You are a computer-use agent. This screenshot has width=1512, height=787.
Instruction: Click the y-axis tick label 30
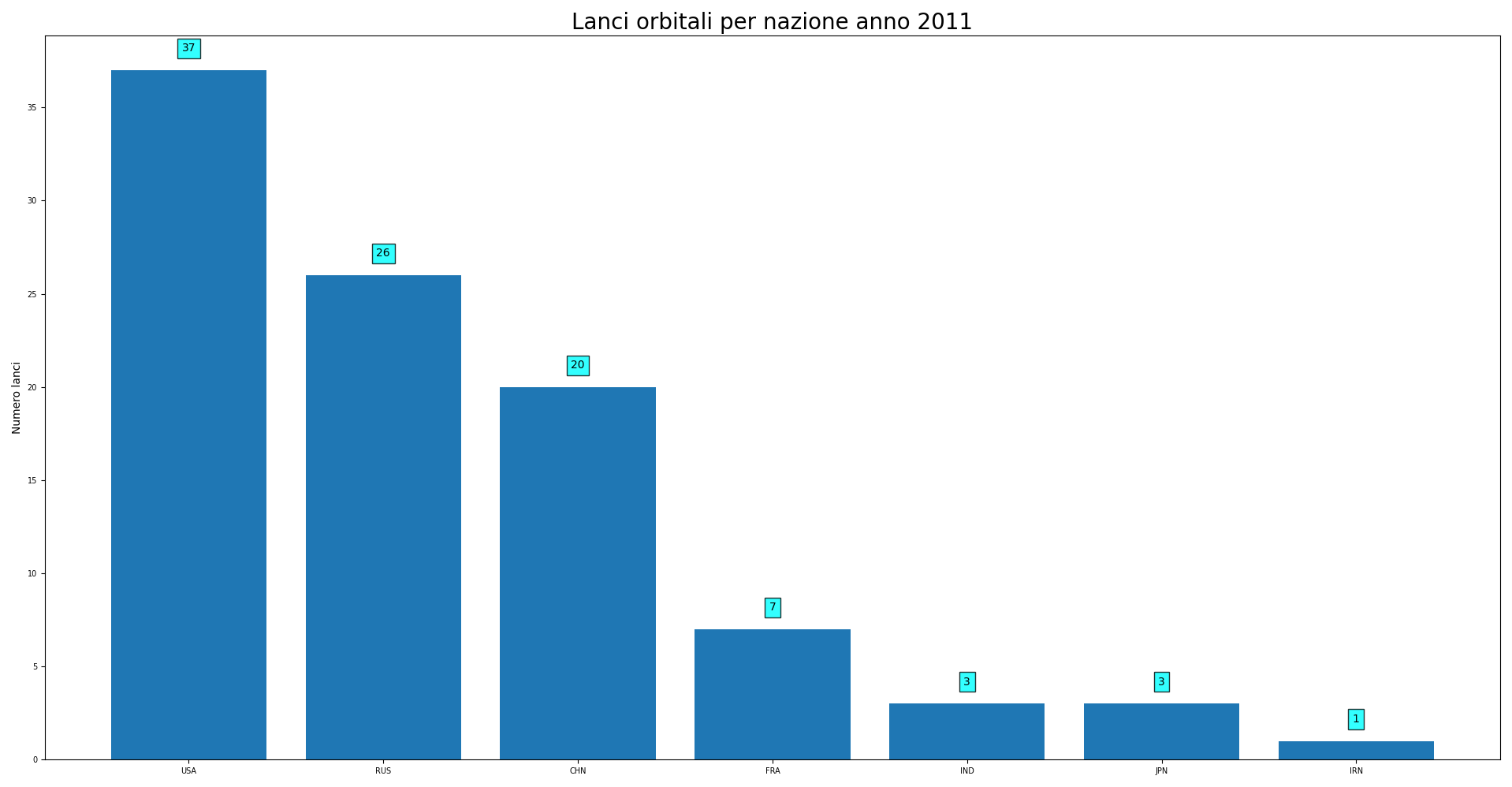[x=32, y=200]
